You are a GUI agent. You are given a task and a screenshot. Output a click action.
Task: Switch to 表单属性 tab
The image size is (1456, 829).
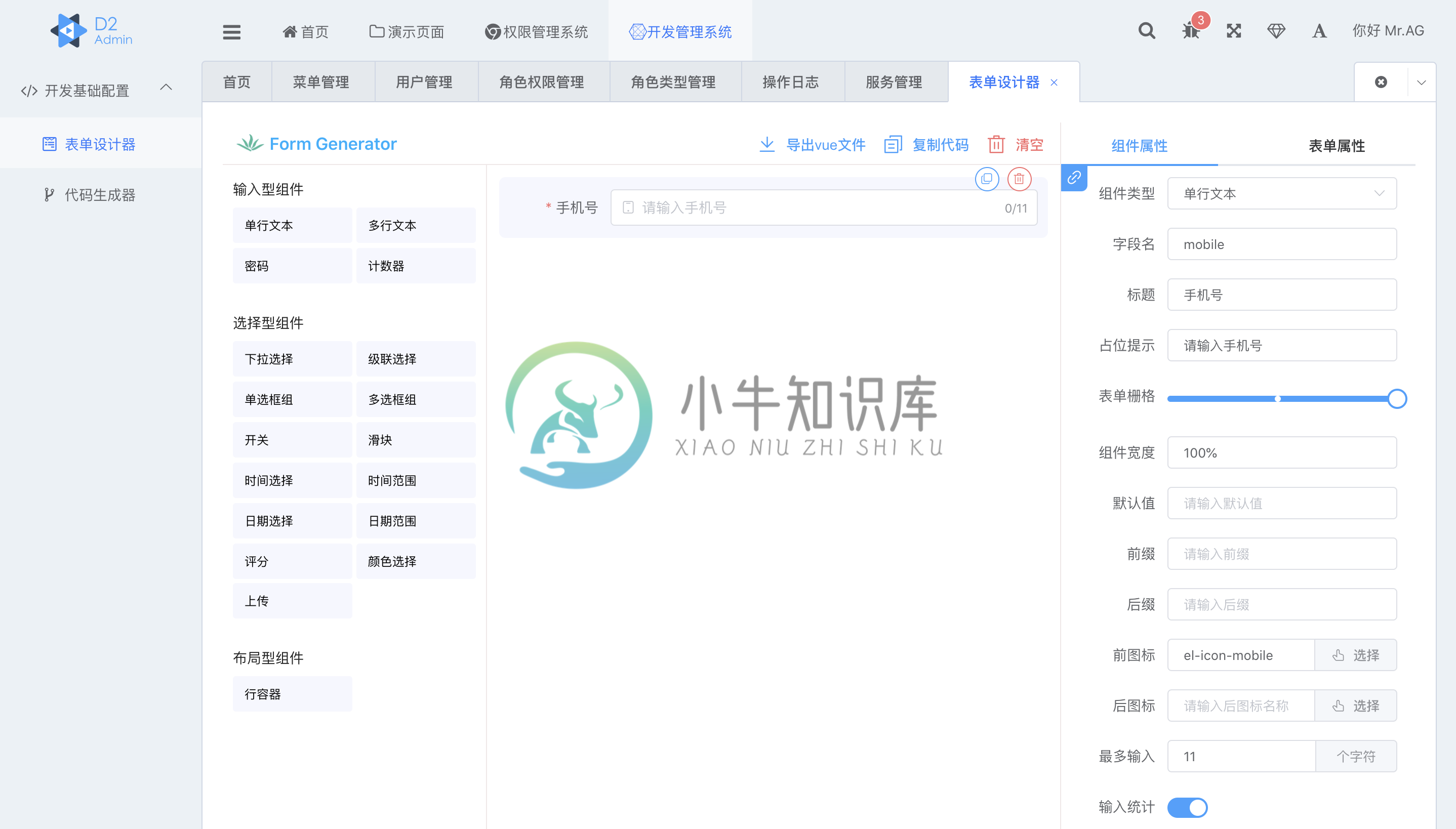pyautogui.click(x=1337, y=146)
